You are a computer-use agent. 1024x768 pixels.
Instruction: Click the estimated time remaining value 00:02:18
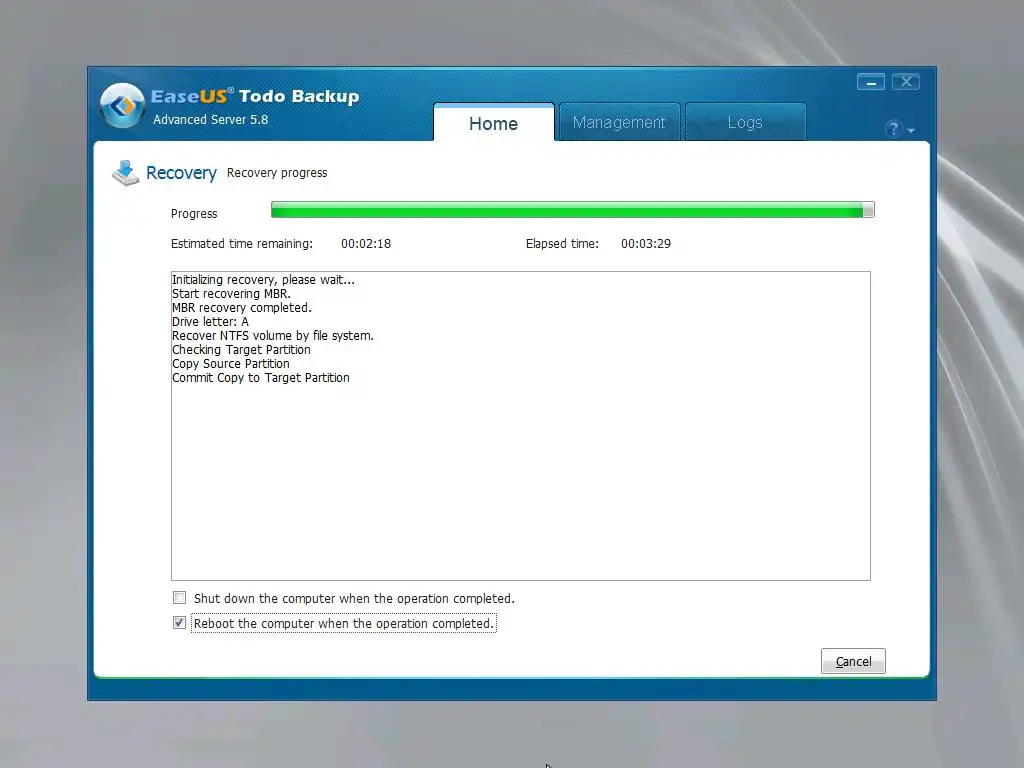[366, 244]
